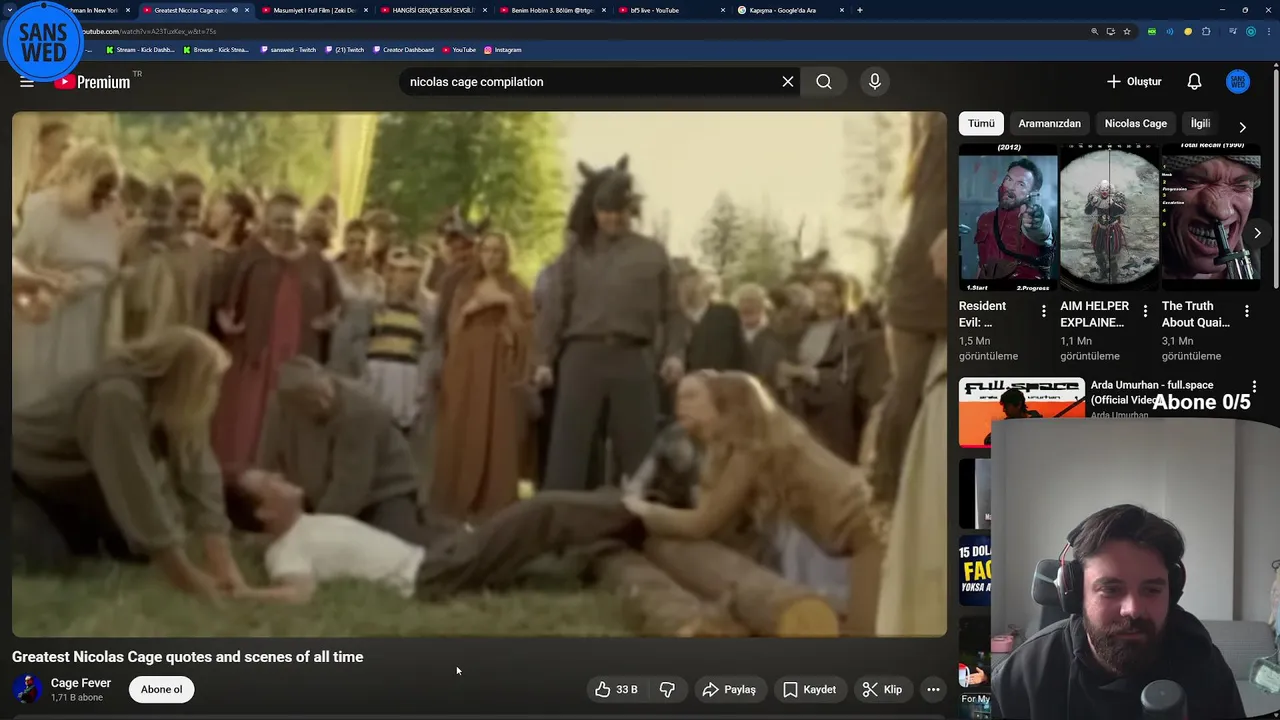Click the zoom magnifier in the address bar
The height and width of the screenshot is (720, 1280).
1094,31
